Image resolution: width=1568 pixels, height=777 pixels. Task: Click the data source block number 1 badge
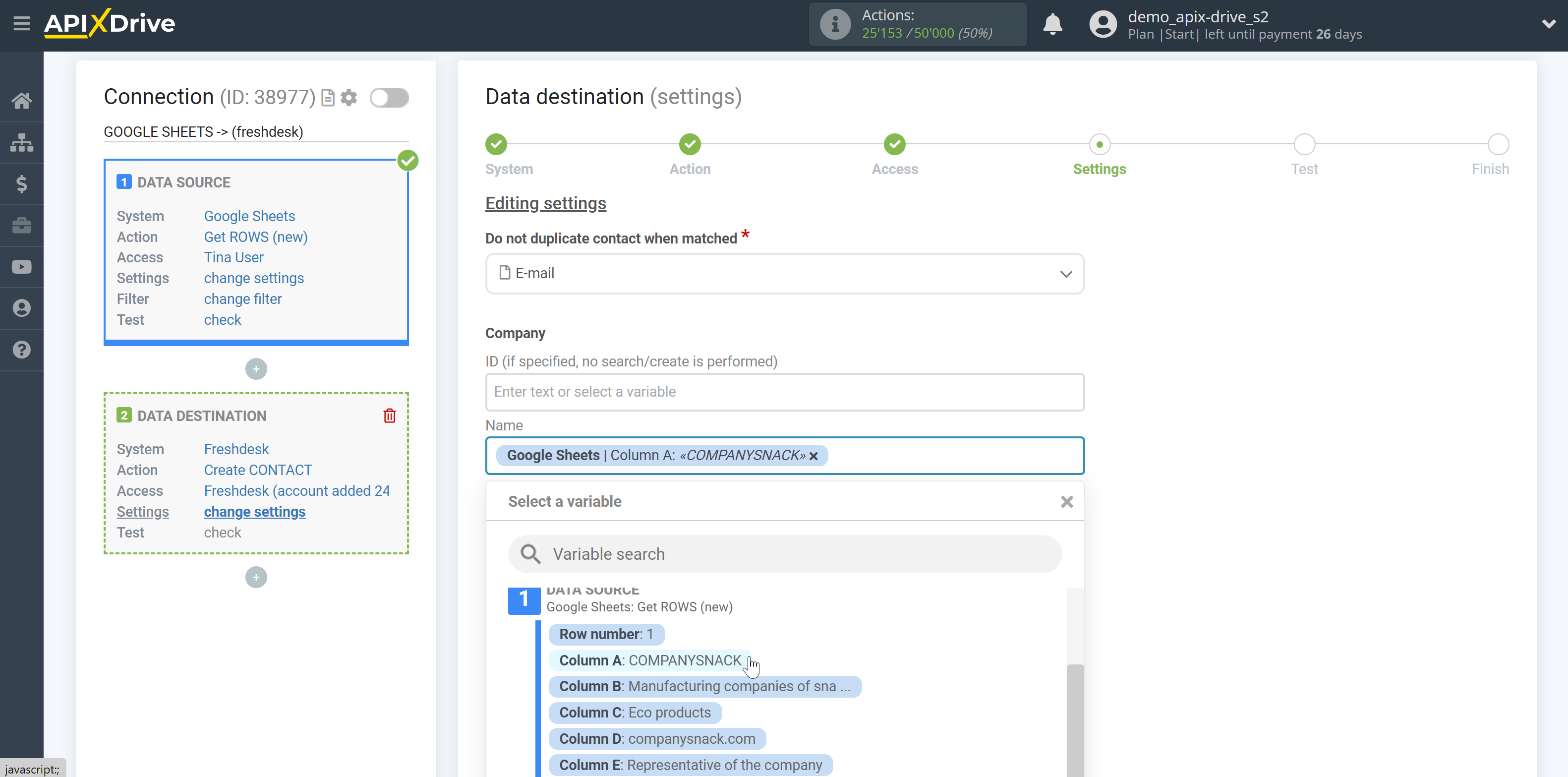tap(124, 182)
